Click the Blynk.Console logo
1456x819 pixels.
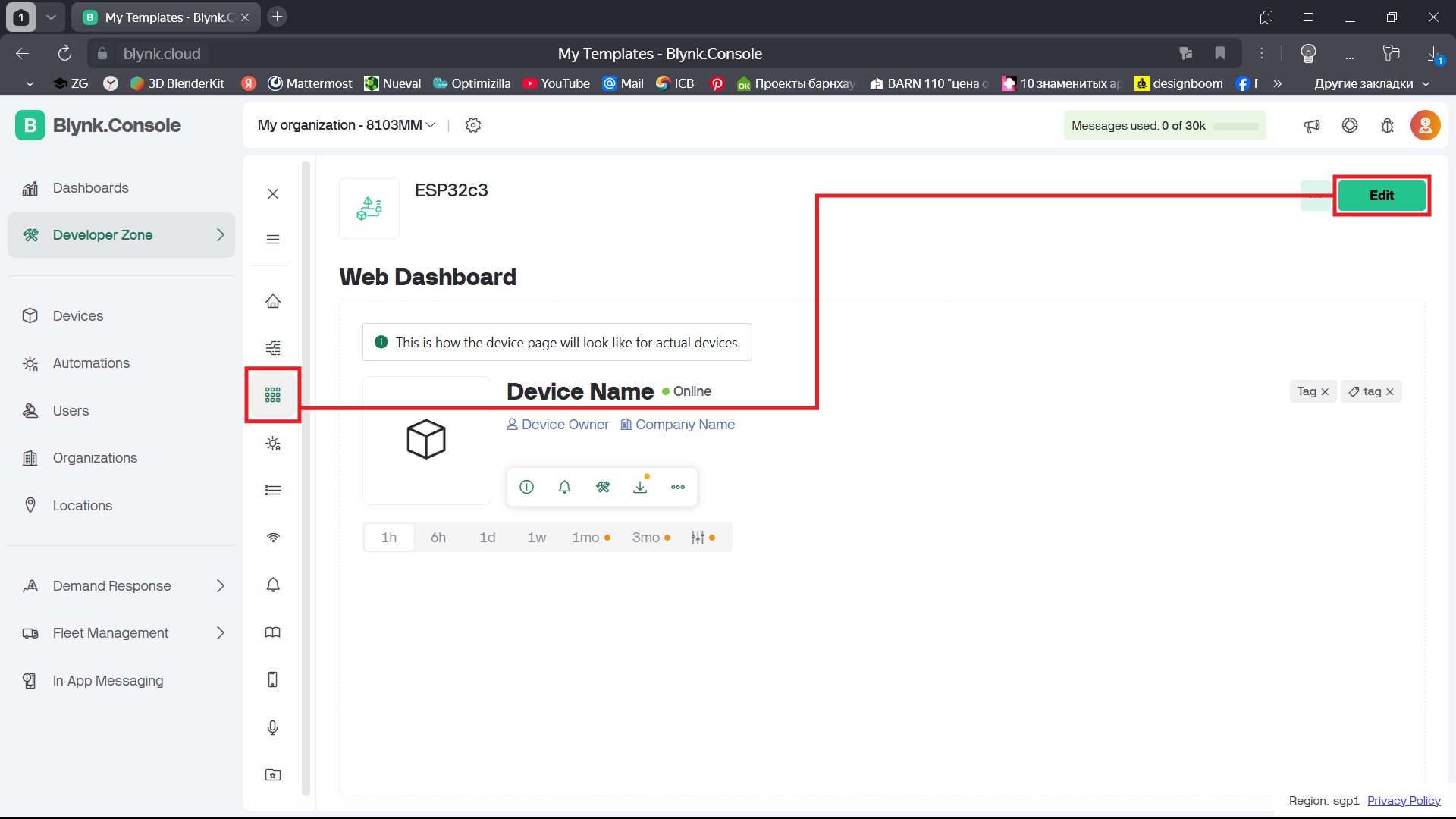tap(99, 126)
